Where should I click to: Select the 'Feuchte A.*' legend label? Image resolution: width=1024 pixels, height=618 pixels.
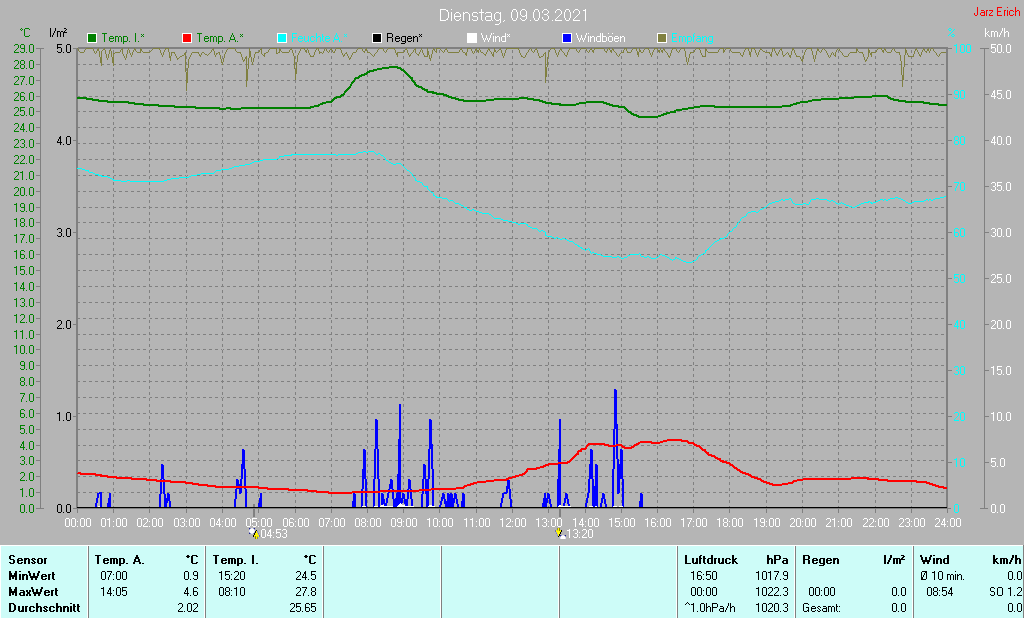click(319, 39)
